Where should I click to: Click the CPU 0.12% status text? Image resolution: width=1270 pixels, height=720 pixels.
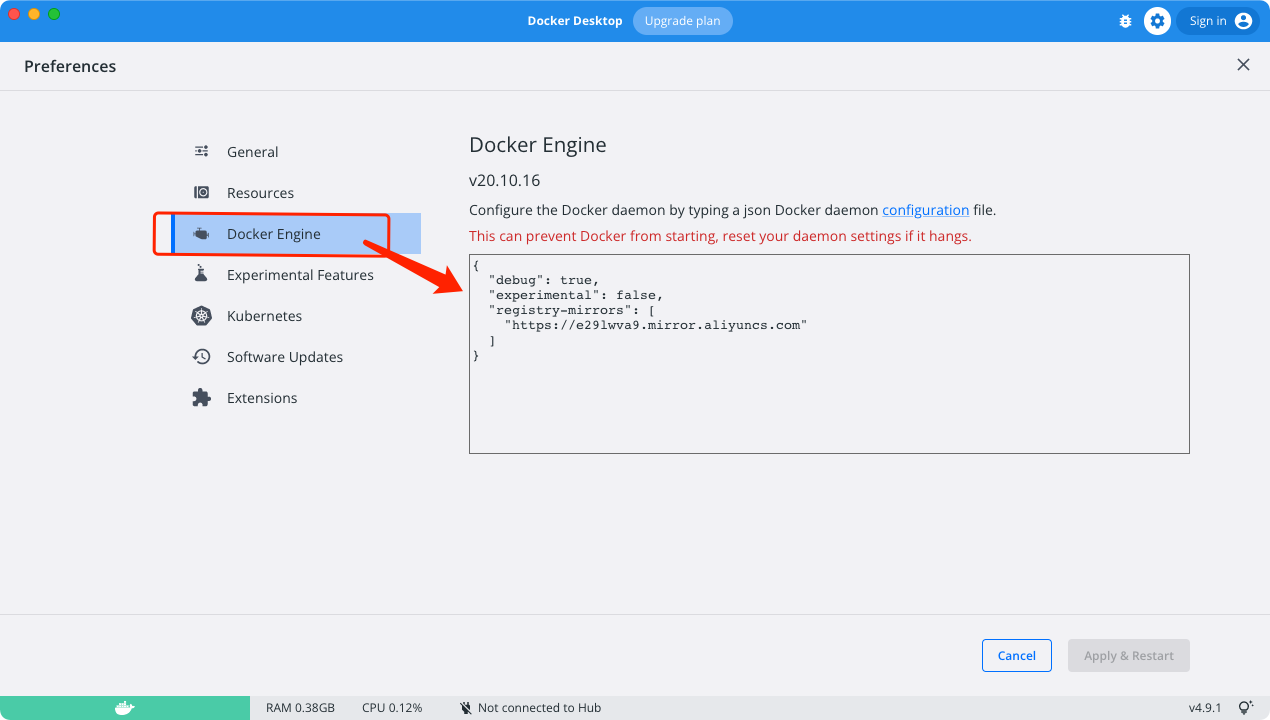tap(392, 708)
